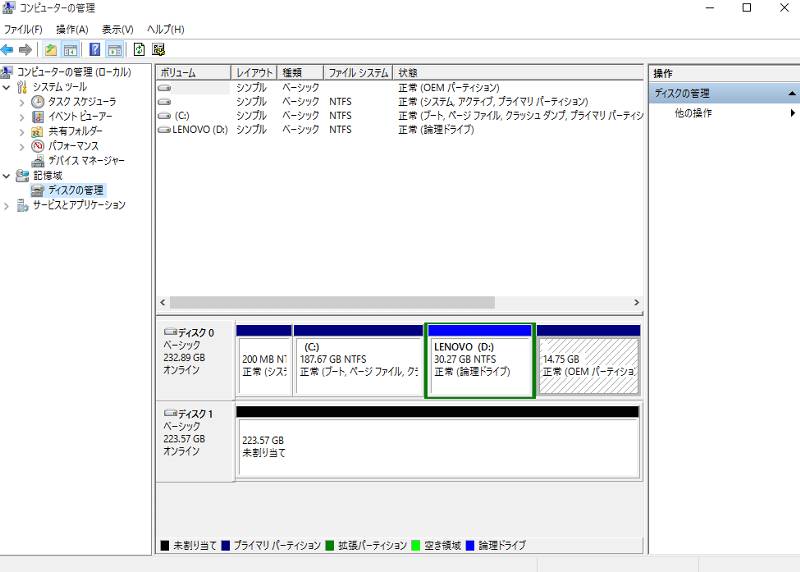Viewport: 800px width, 572px height.
Task: Open the ファイル(F) menu
Action: tap(22, 30)
